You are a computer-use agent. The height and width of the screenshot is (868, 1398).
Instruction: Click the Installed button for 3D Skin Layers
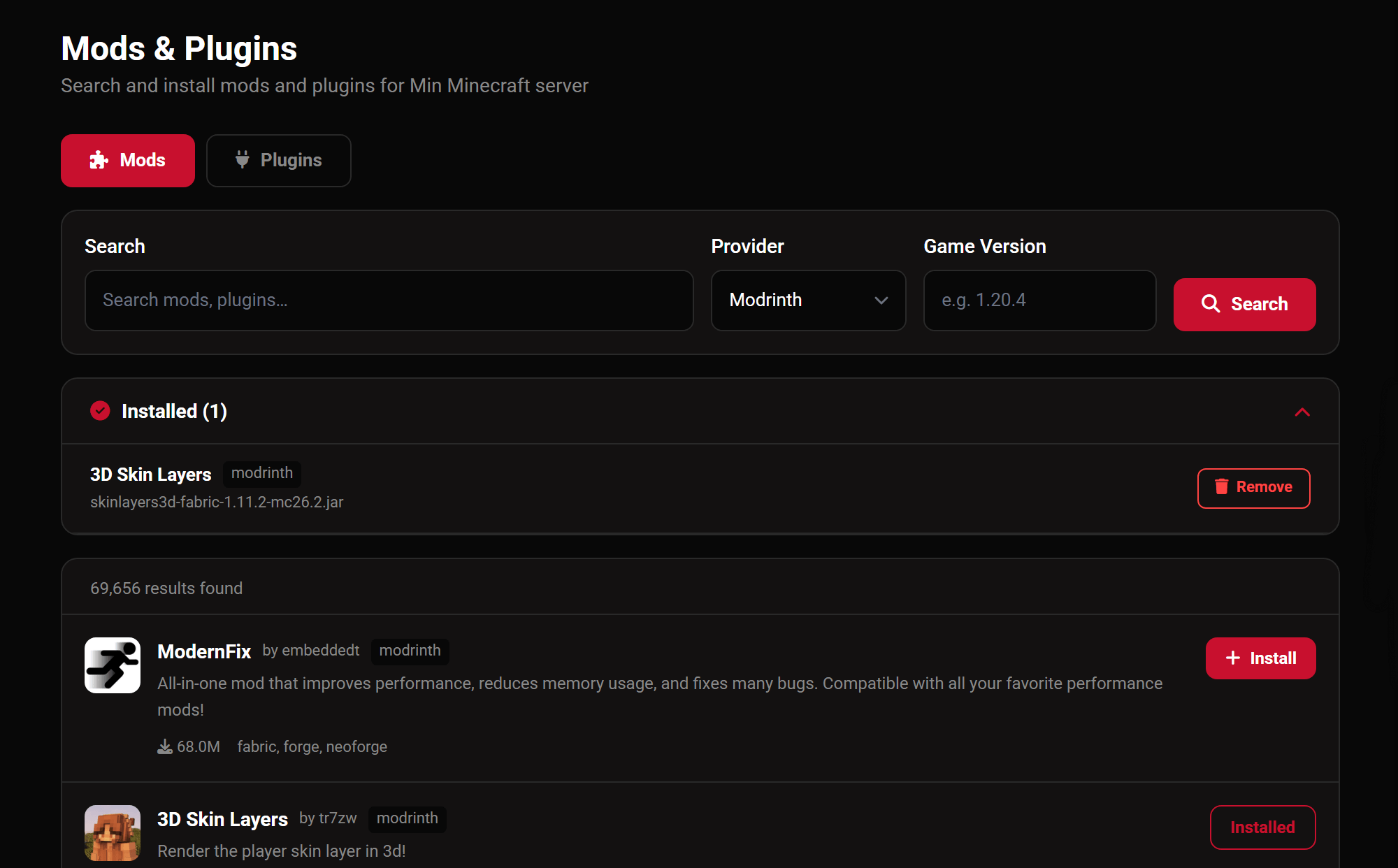(1262, 827)
